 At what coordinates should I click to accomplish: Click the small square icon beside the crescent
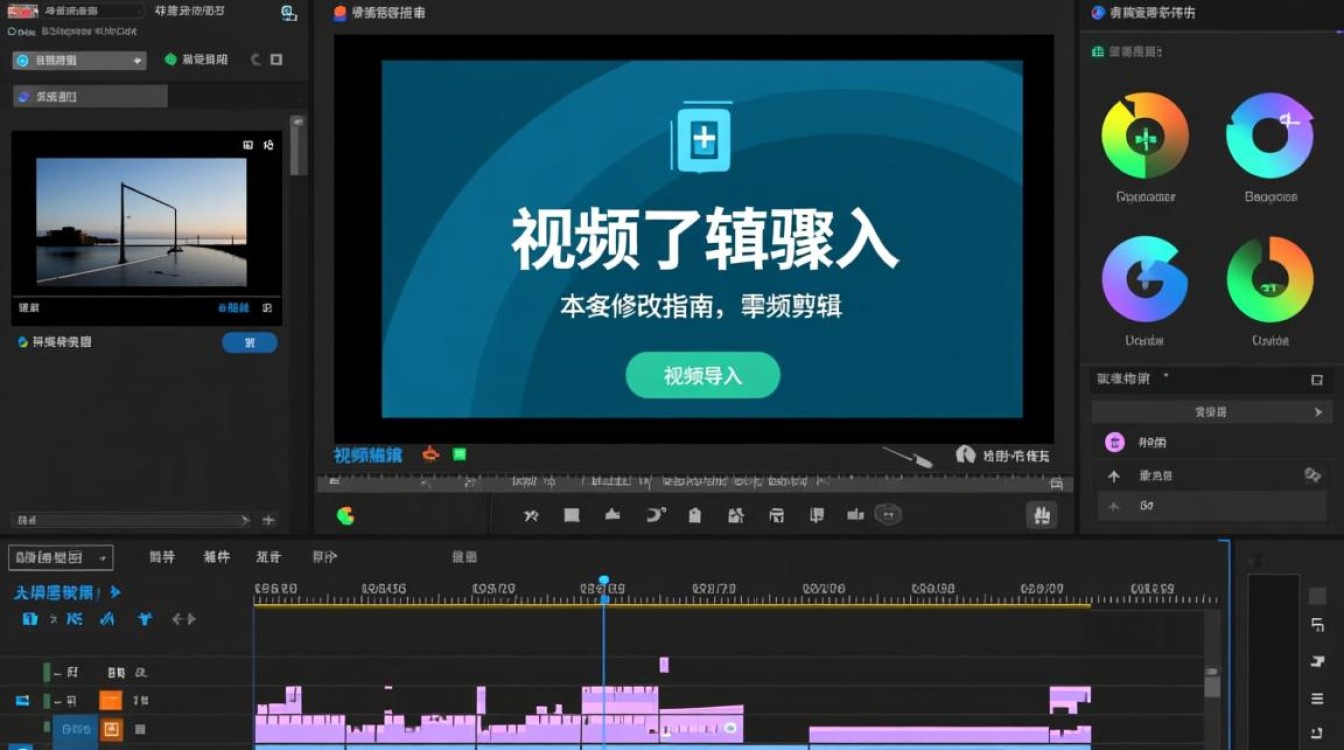[277, 60]
